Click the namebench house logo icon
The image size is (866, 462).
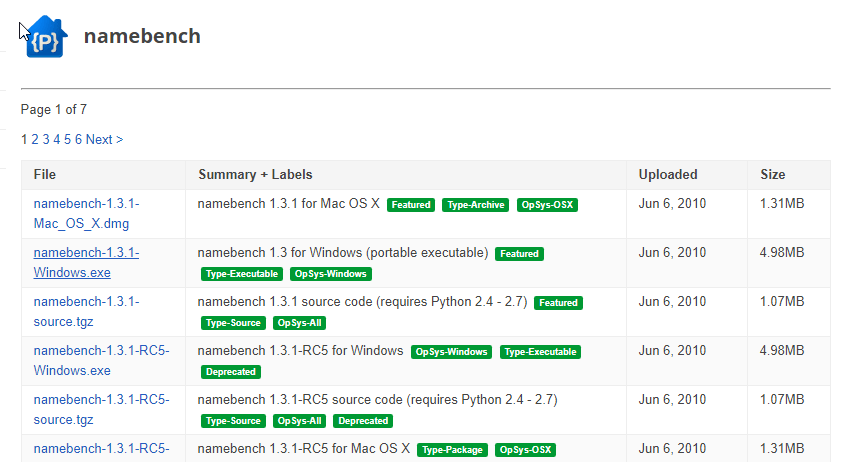coord(46,37)
